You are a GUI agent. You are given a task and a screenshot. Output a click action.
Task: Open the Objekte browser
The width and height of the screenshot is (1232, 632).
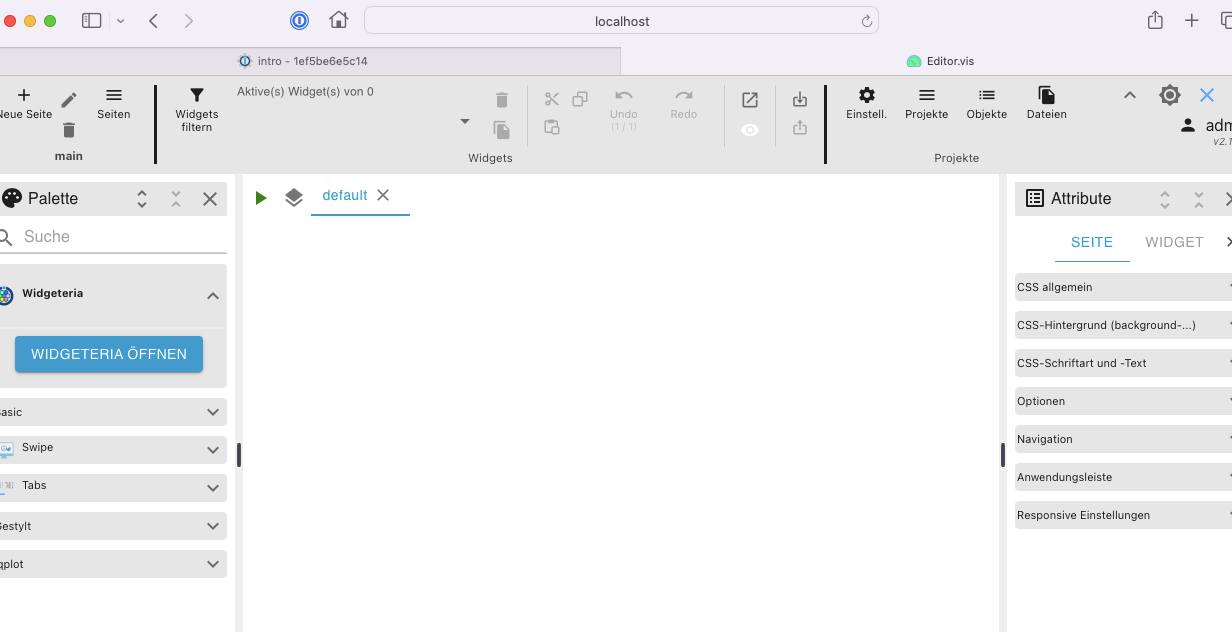coord(987,103)
